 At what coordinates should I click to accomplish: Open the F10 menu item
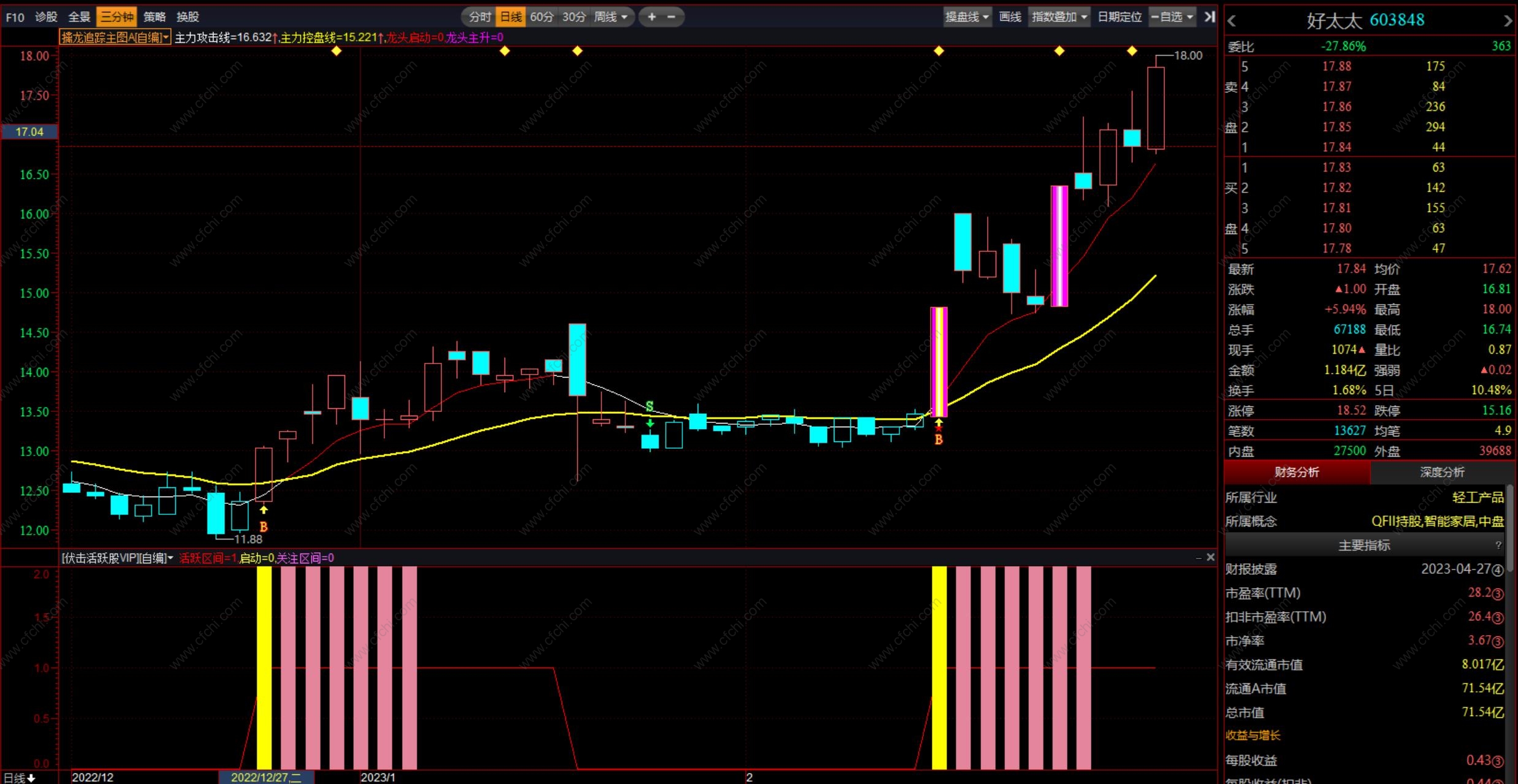click(15, 17)
